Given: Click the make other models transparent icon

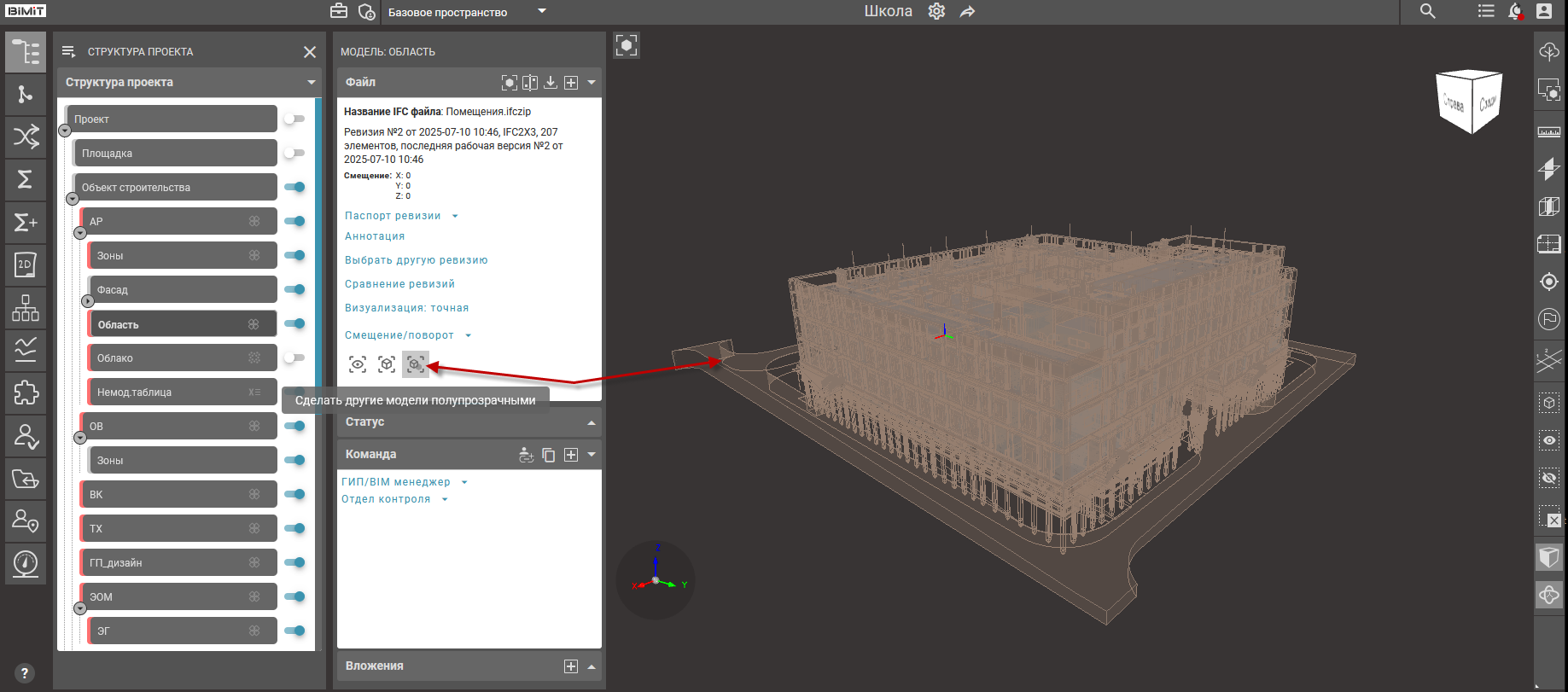Looking at the screenshot, I should (x=416, y=364).
